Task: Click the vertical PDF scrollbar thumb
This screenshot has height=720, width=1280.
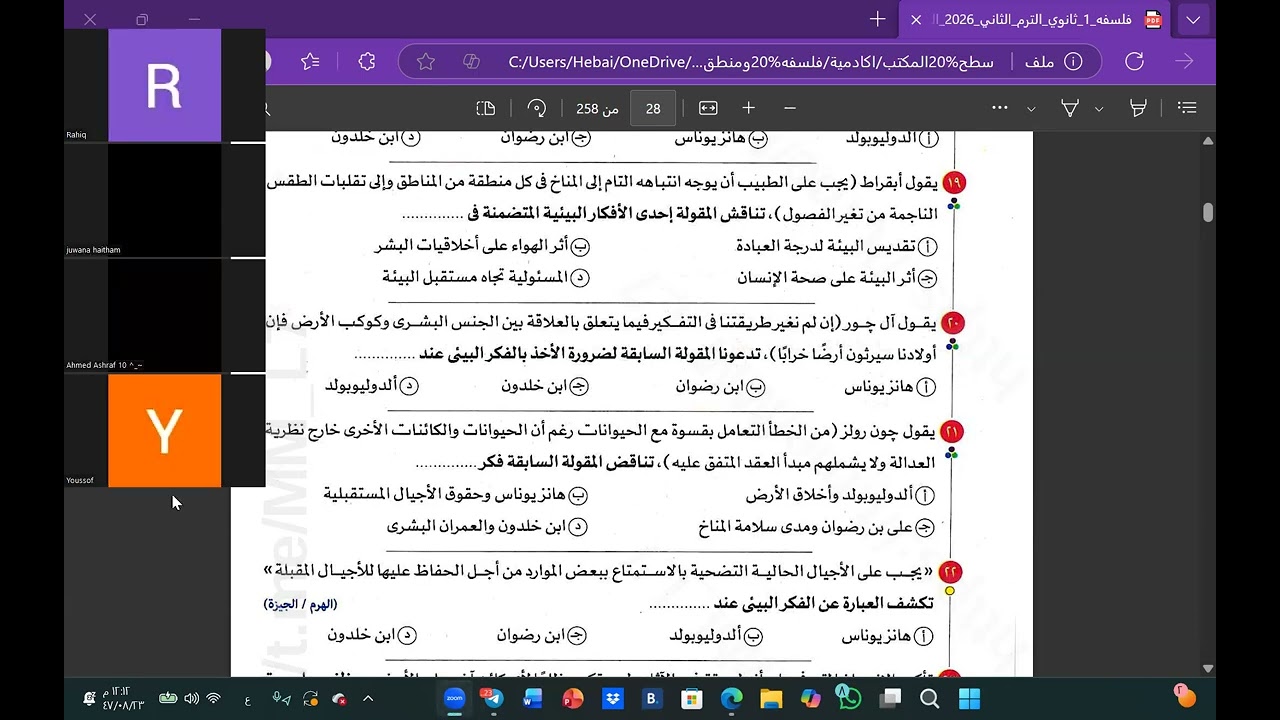Action: (x=1208, y=212)
